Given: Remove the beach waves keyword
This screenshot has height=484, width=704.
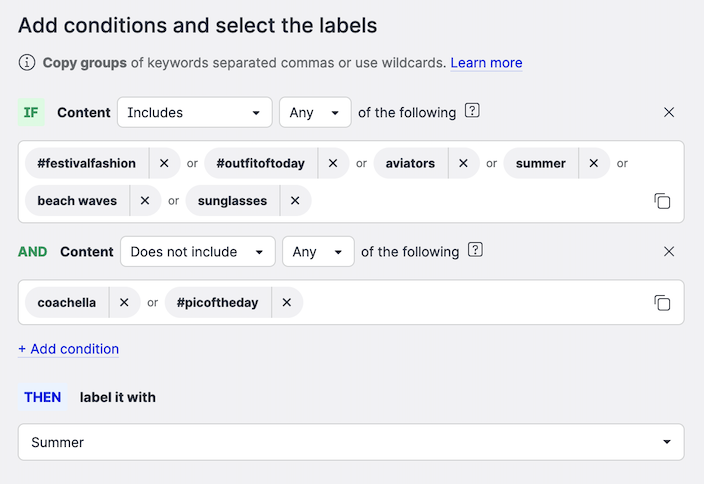Looking at the screenshot, I should [145, 201].
